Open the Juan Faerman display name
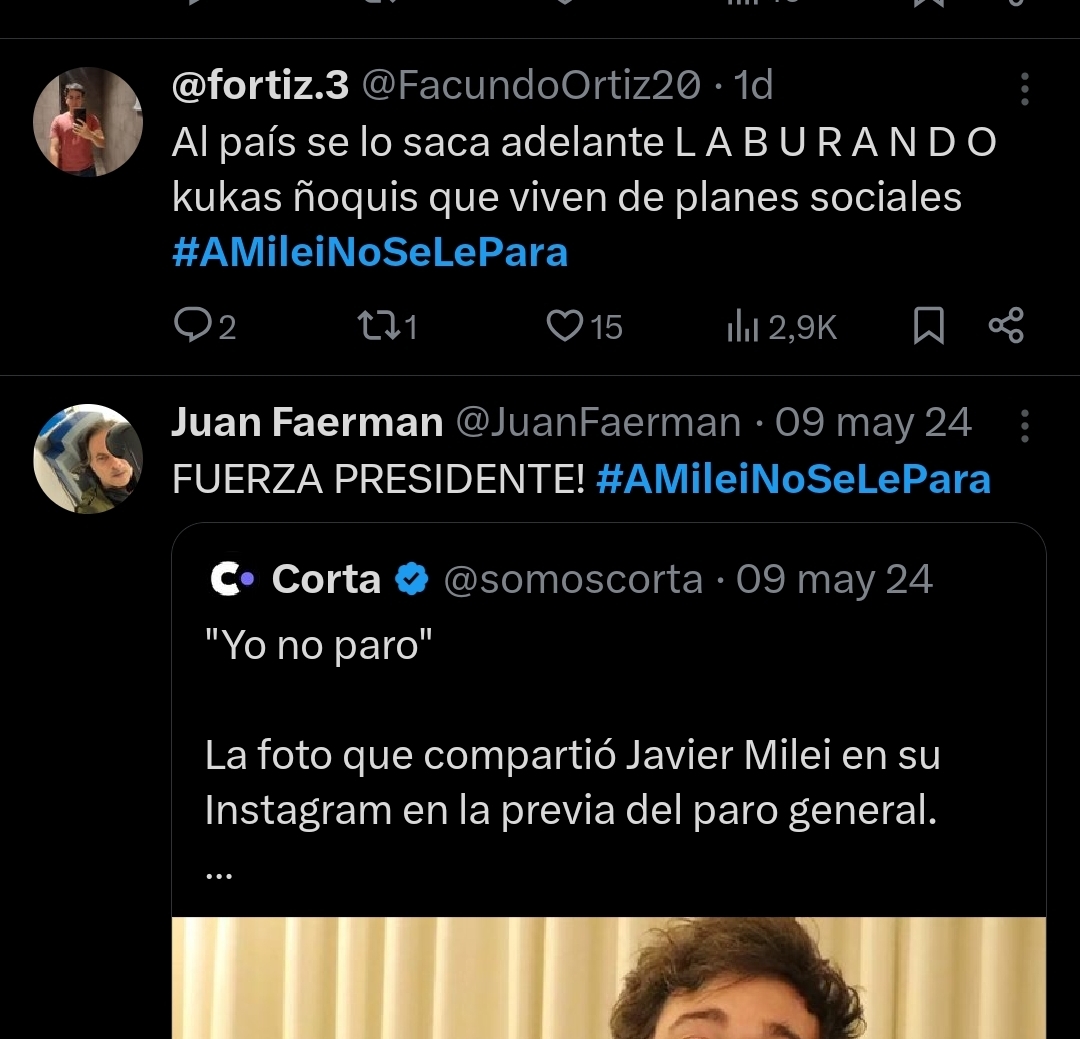 coord(307,423)
